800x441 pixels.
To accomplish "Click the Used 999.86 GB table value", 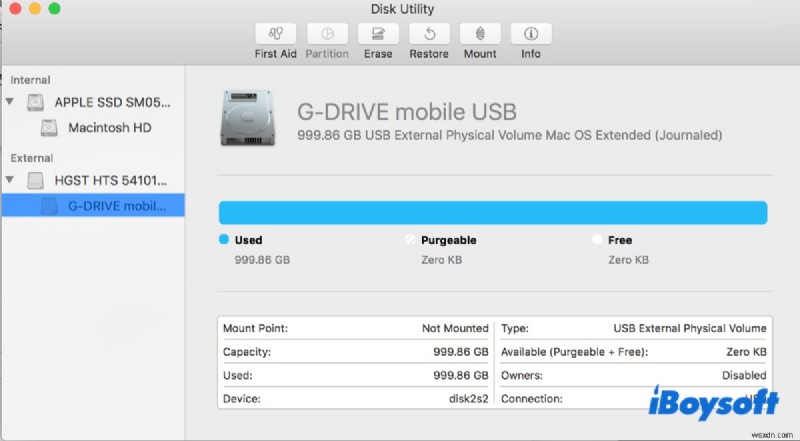I will (x=461, y=375).
